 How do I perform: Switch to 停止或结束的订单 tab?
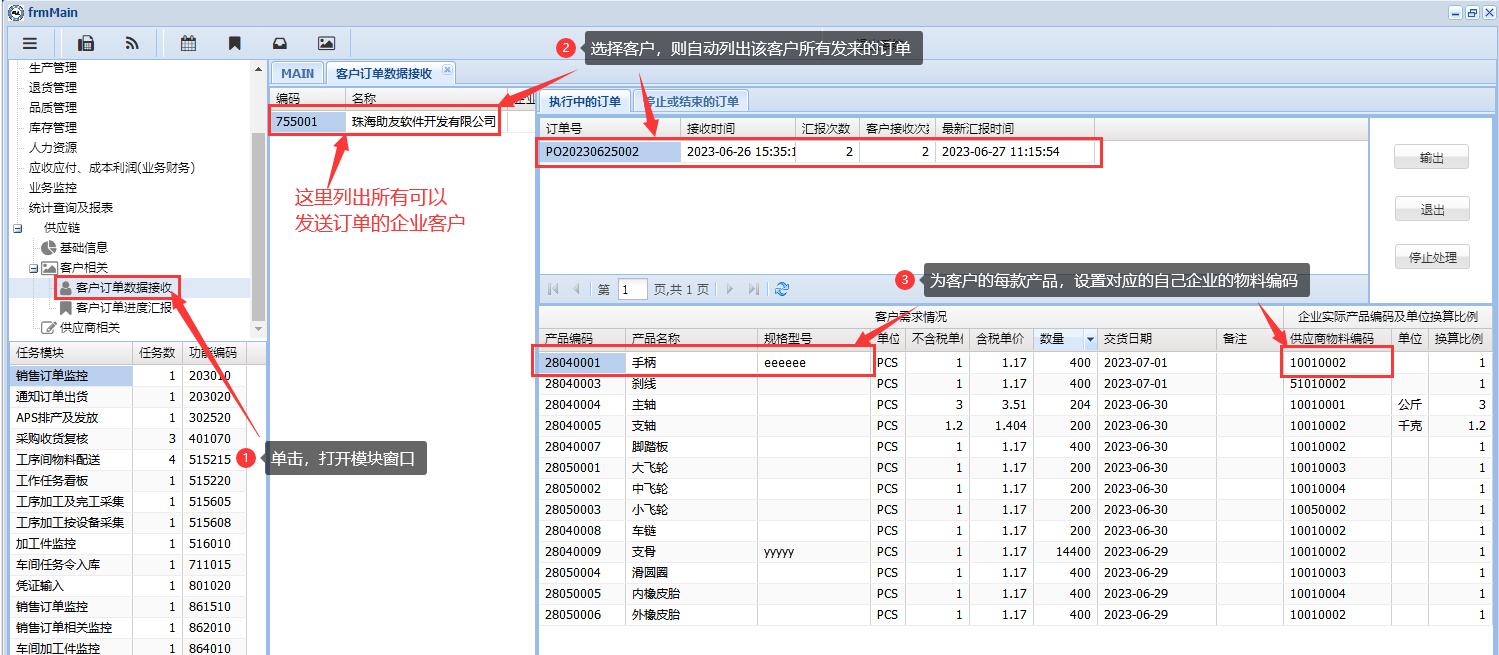692,101
